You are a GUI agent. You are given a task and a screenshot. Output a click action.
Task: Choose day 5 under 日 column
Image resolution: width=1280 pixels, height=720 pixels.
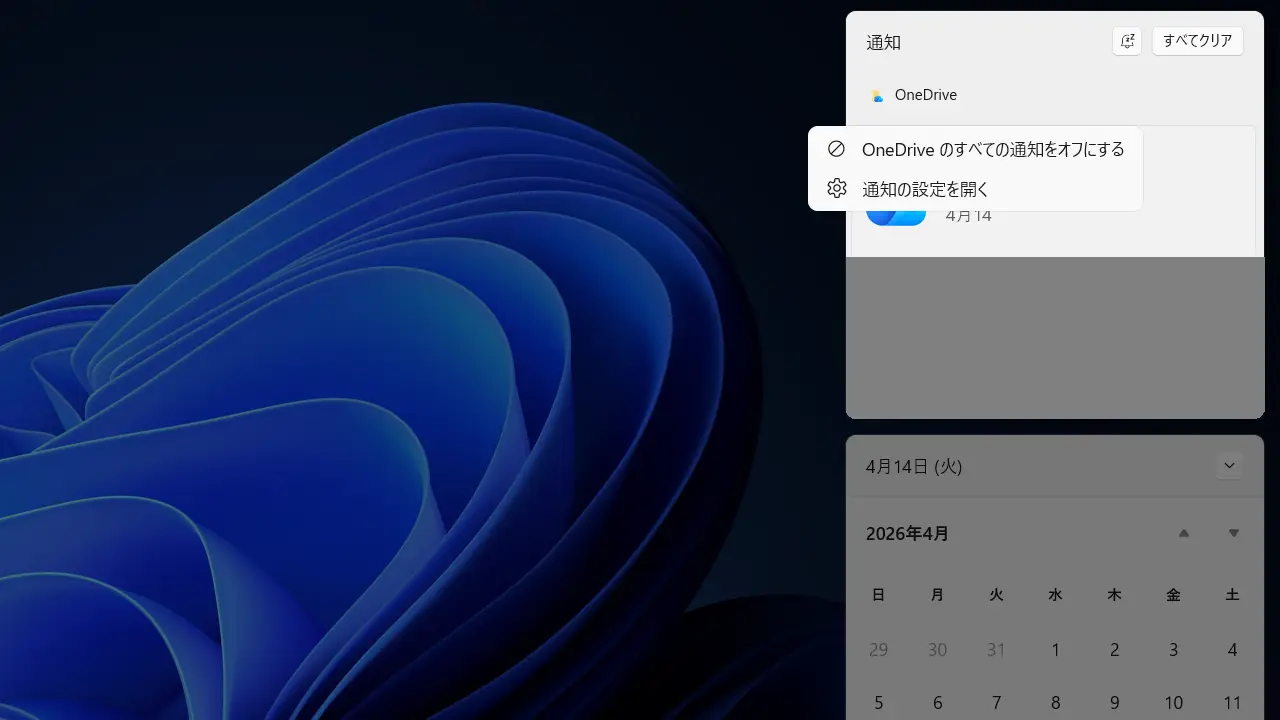pos(878,703)
